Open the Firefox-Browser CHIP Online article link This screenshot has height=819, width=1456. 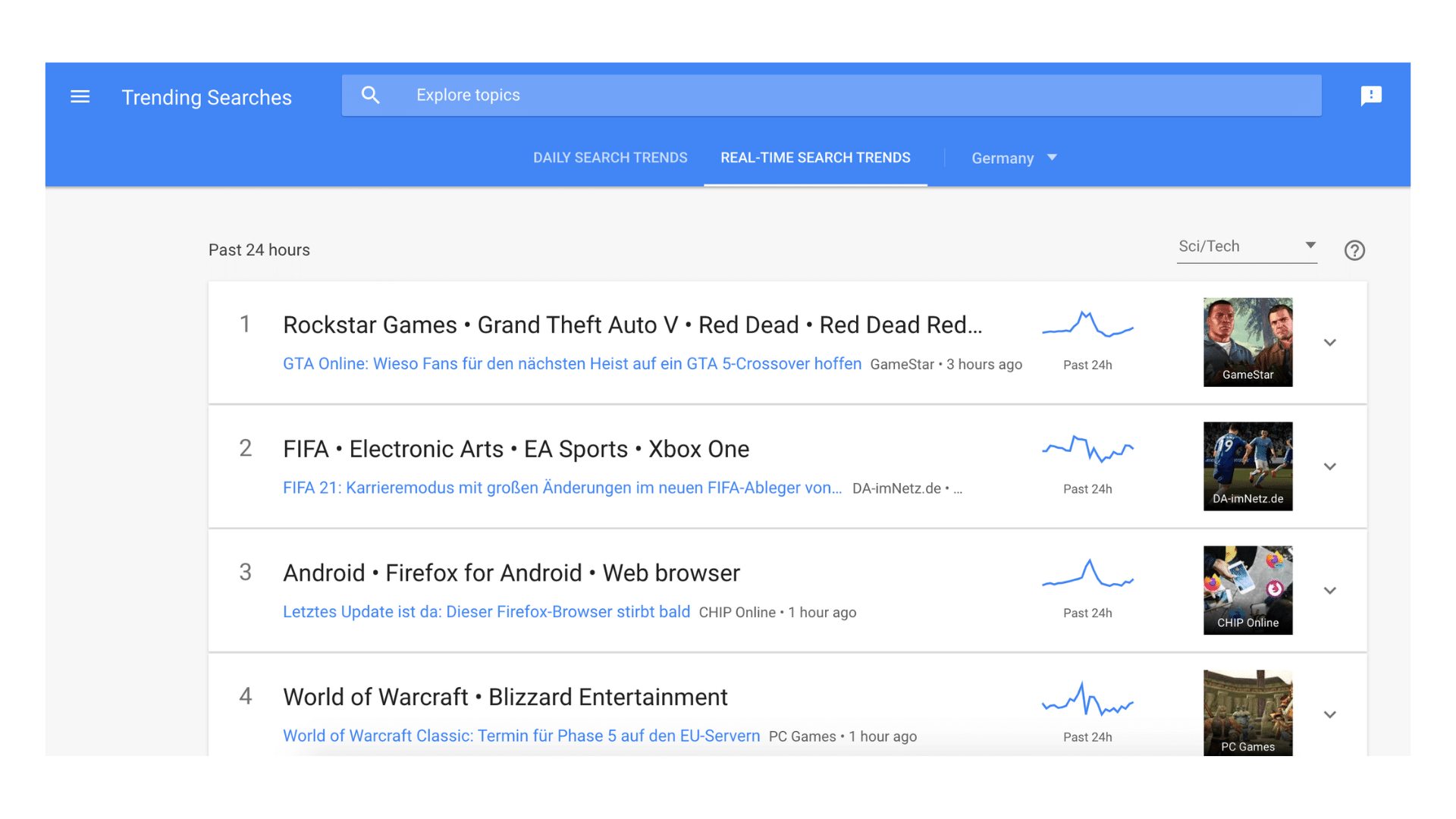click(486, 612)
